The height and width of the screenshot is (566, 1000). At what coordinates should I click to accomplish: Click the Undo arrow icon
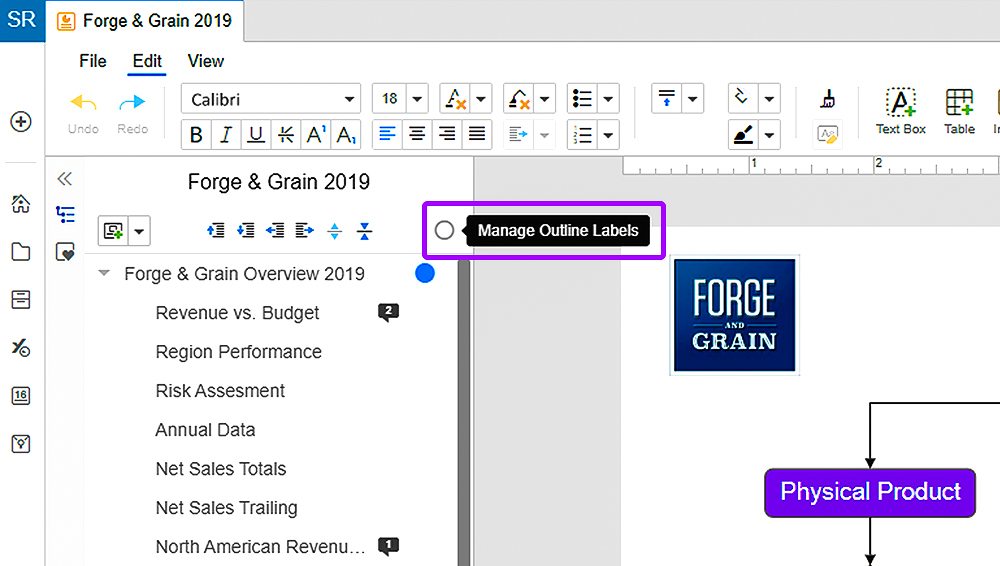pyautogui.click(x=84, y=102)
